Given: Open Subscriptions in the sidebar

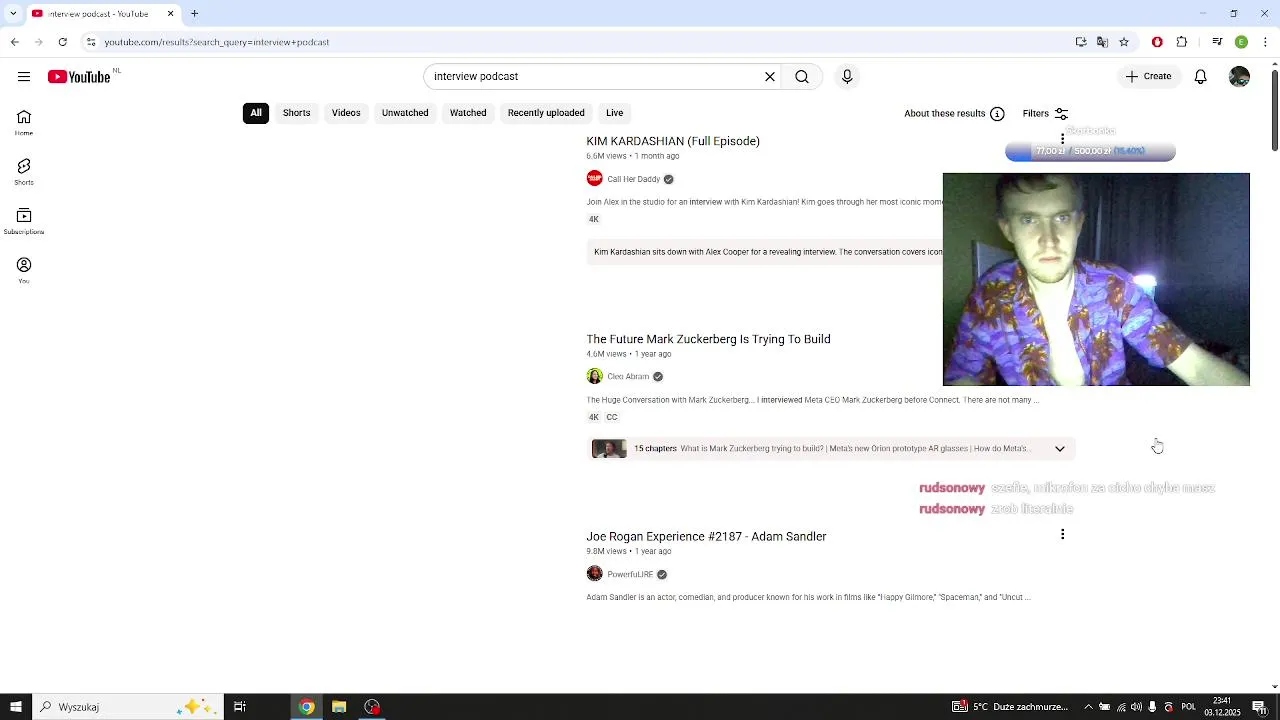Looking at the screenshot, I should (24, 221).
